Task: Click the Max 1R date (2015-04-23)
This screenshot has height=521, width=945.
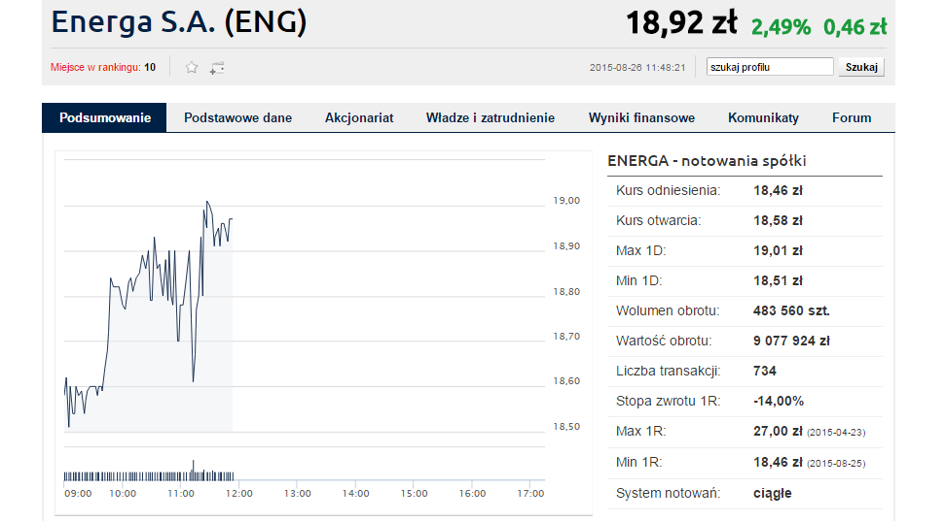Action: pyautogui.click(x=837, y=433)
